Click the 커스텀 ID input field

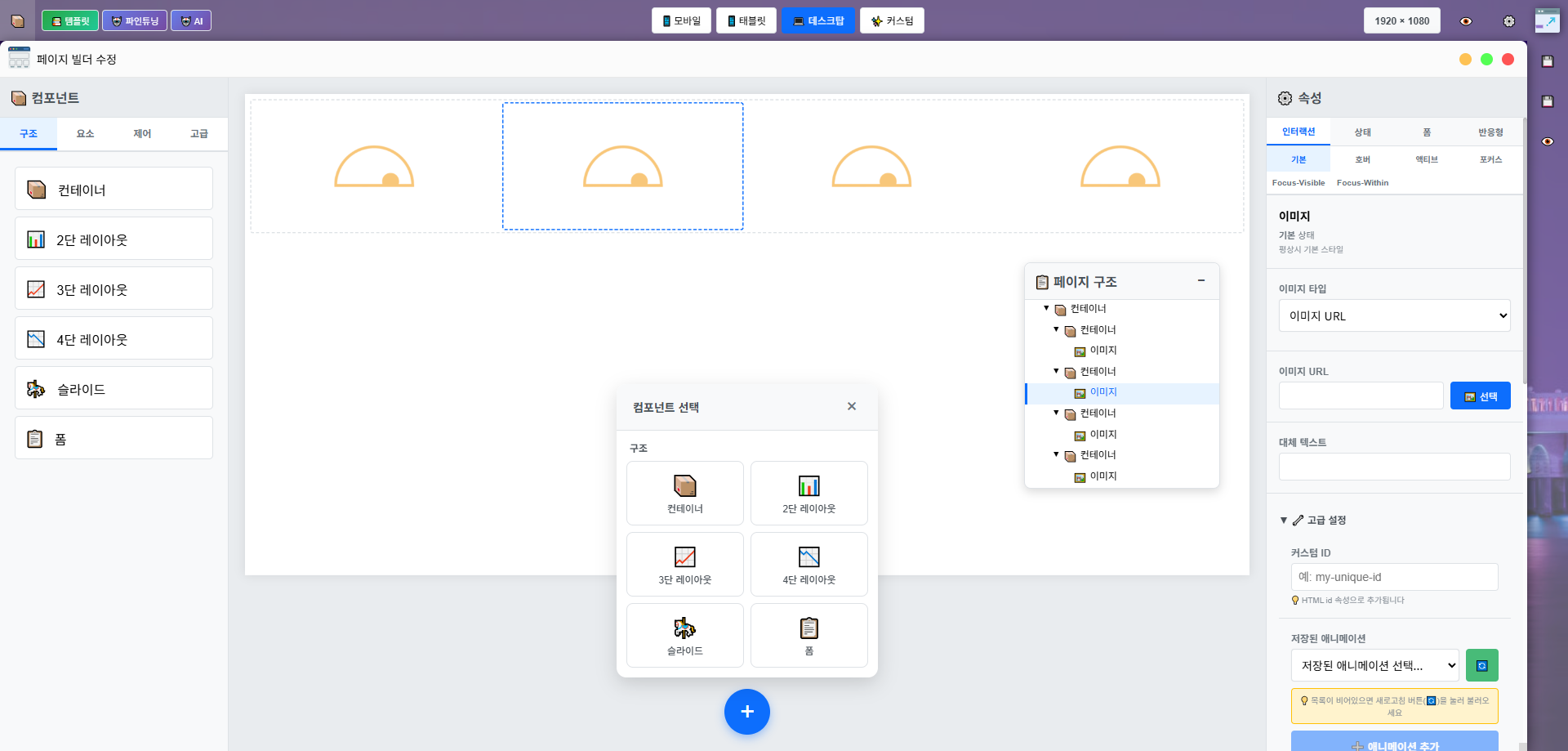pos(1394,577)
